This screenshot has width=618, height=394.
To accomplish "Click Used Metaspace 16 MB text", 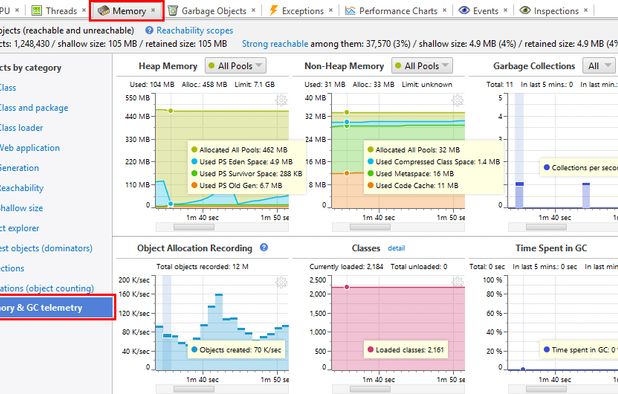I will click(415, 173).
